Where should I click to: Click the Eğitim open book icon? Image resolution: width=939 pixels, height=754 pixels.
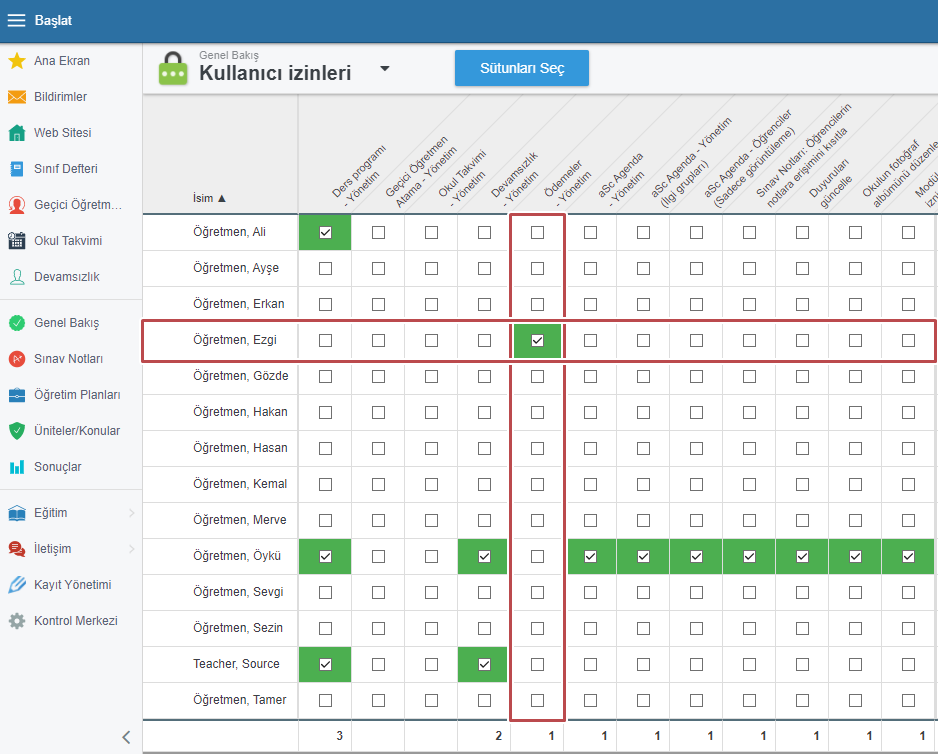click(17, 513)
